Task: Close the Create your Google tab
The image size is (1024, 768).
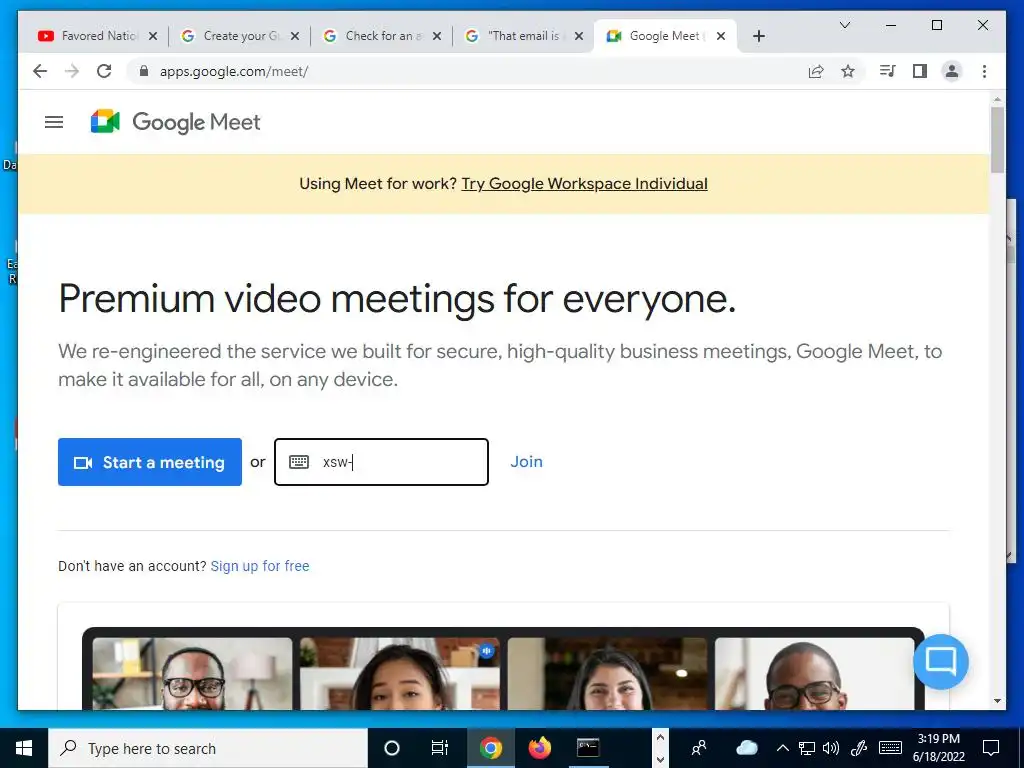Action: (295, 36)
